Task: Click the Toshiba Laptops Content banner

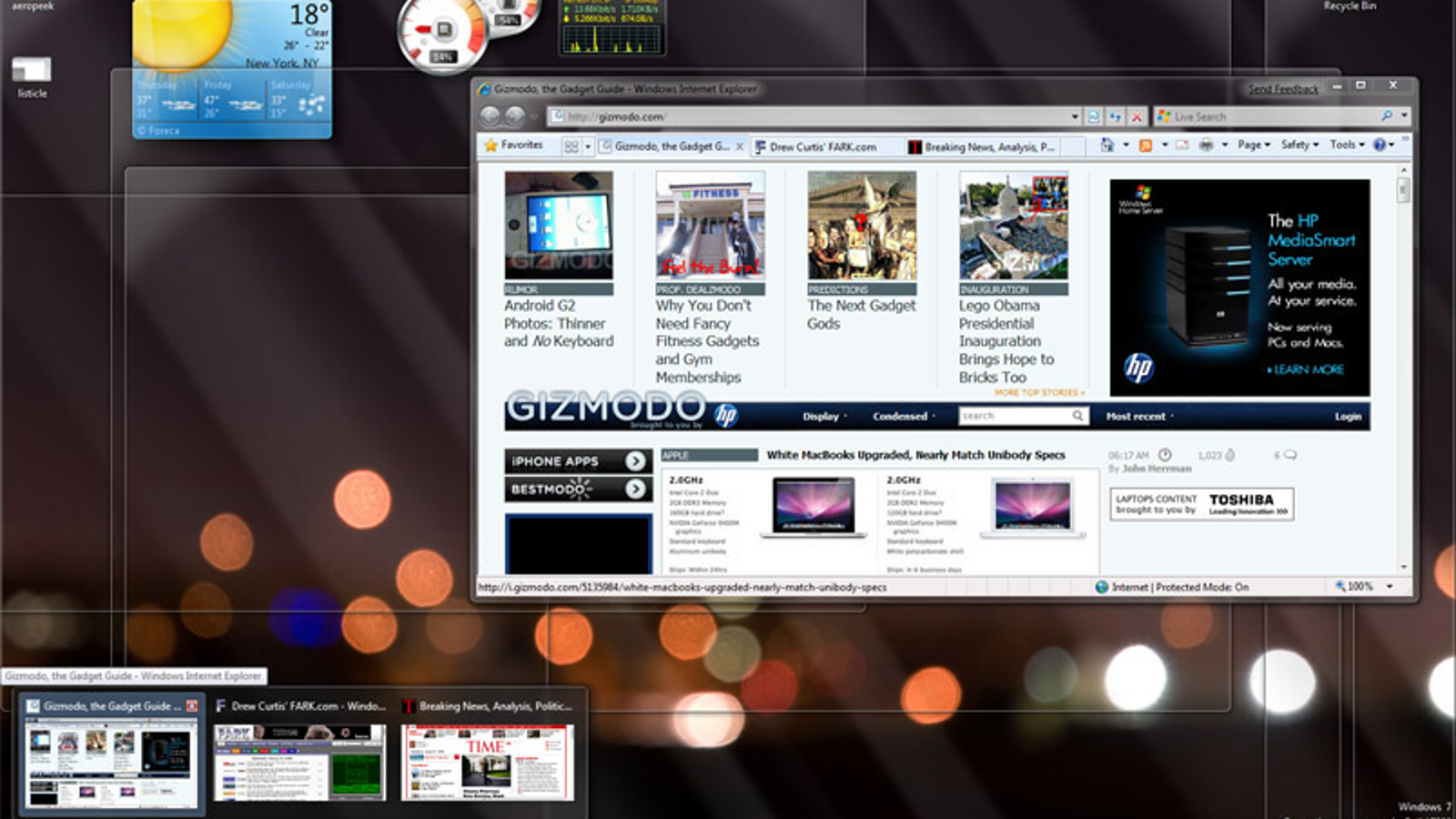Action: tap(1201, 504)
